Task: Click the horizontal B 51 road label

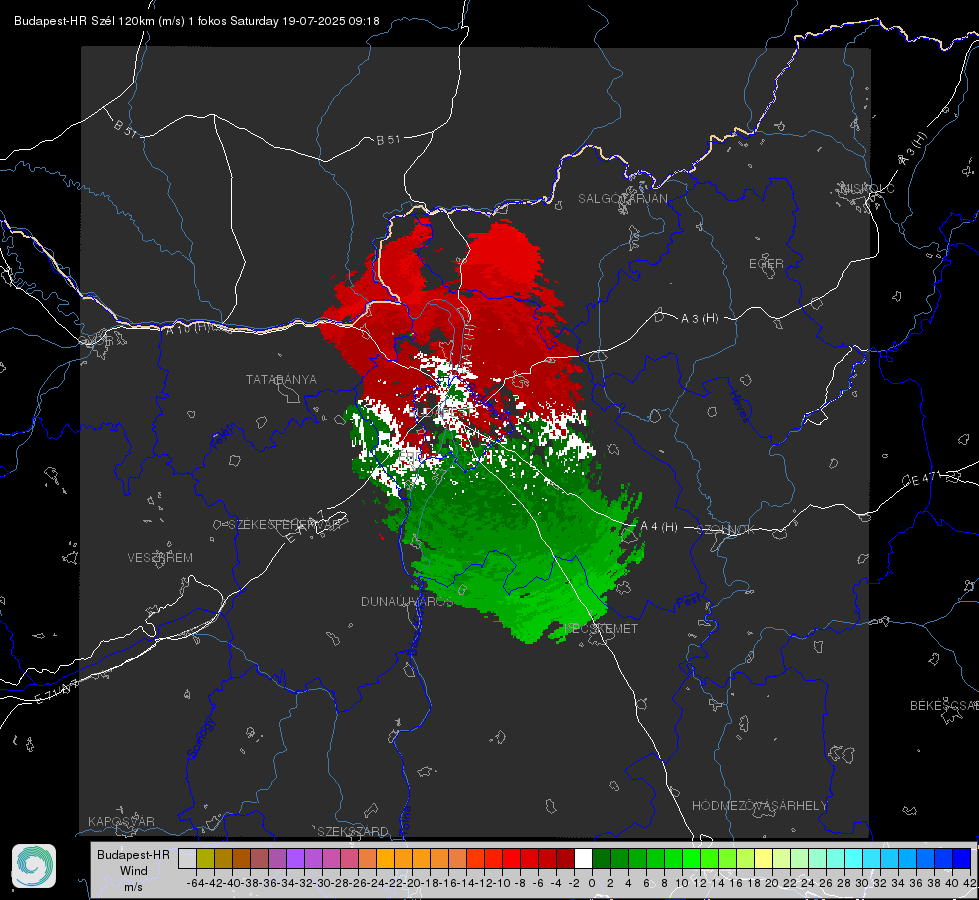Action: (388, 140)
